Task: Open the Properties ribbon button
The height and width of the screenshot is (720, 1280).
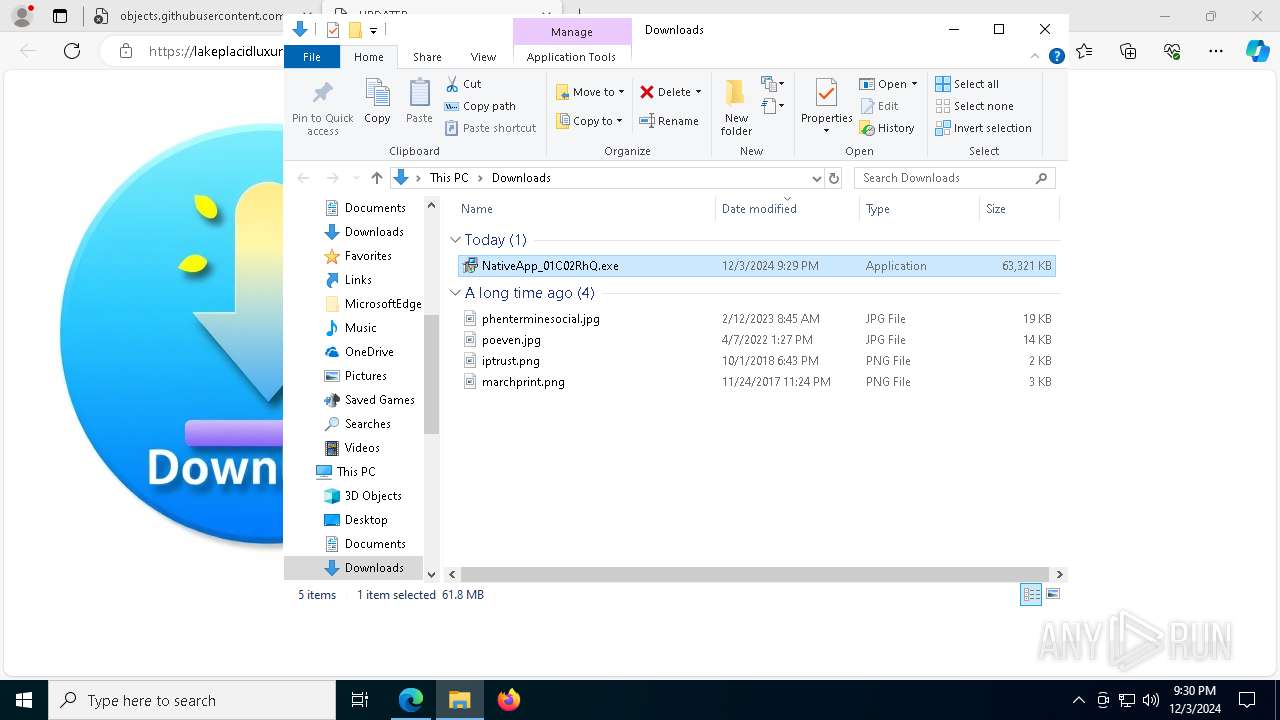Action: coord(826,107)
